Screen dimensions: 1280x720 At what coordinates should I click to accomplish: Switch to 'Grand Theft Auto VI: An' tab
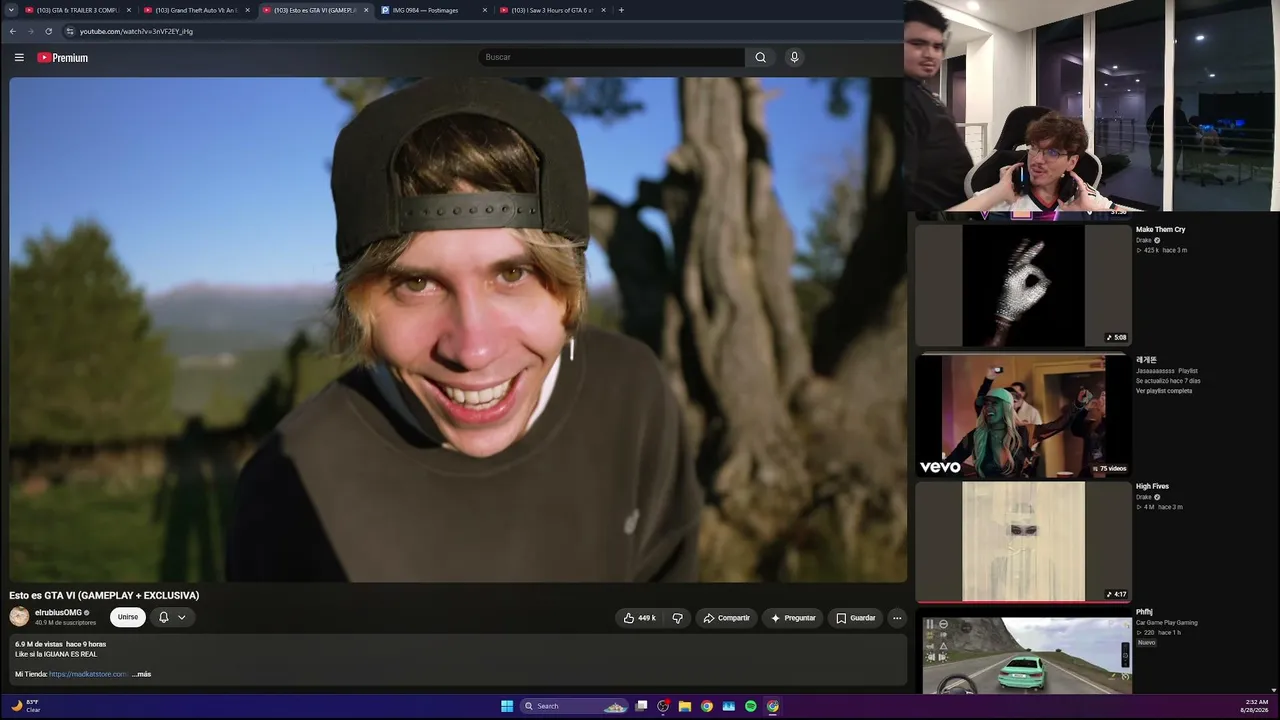(196, 10)
